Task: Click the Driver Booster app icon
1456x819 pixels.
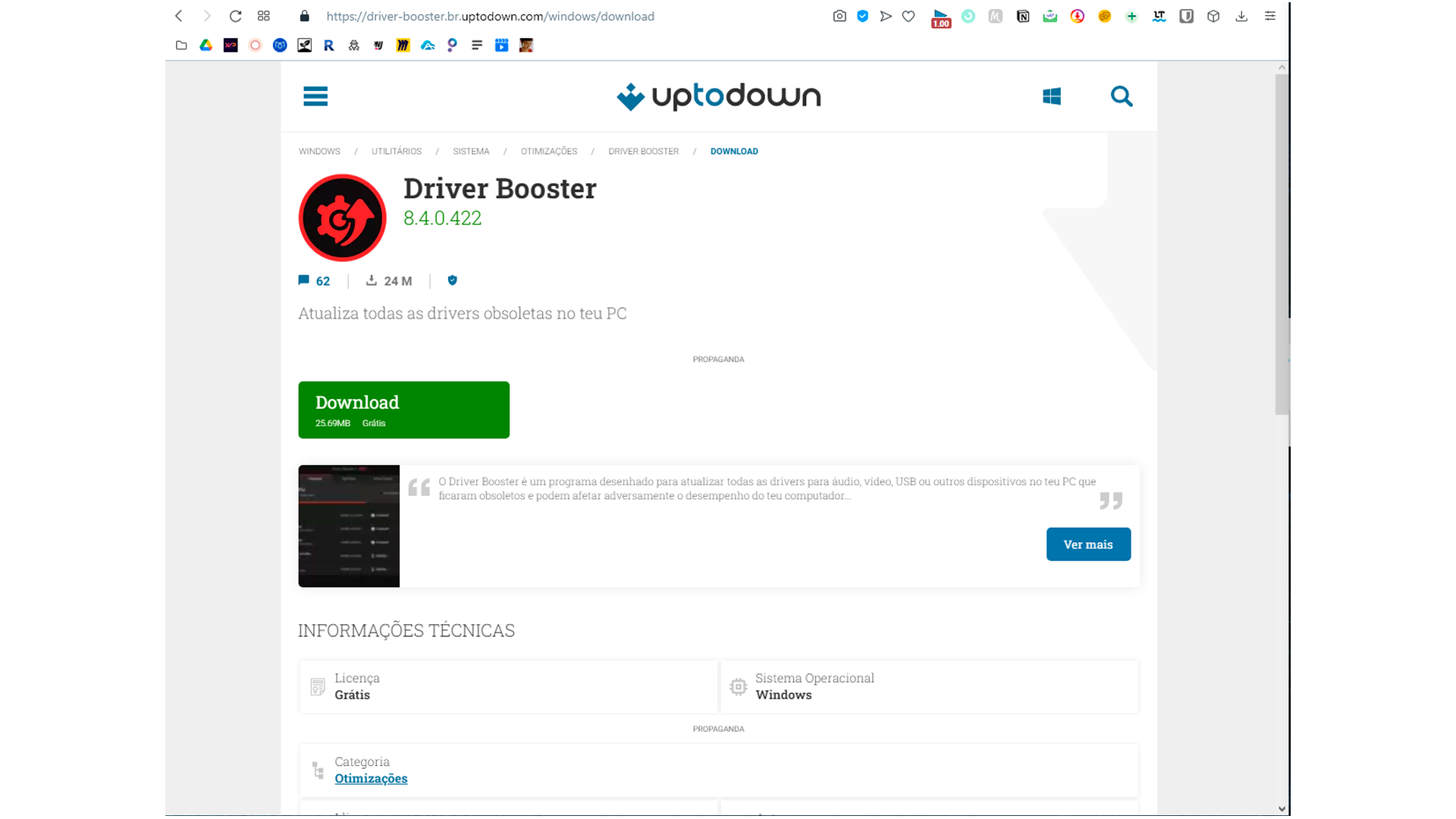Action: (342, 218)
